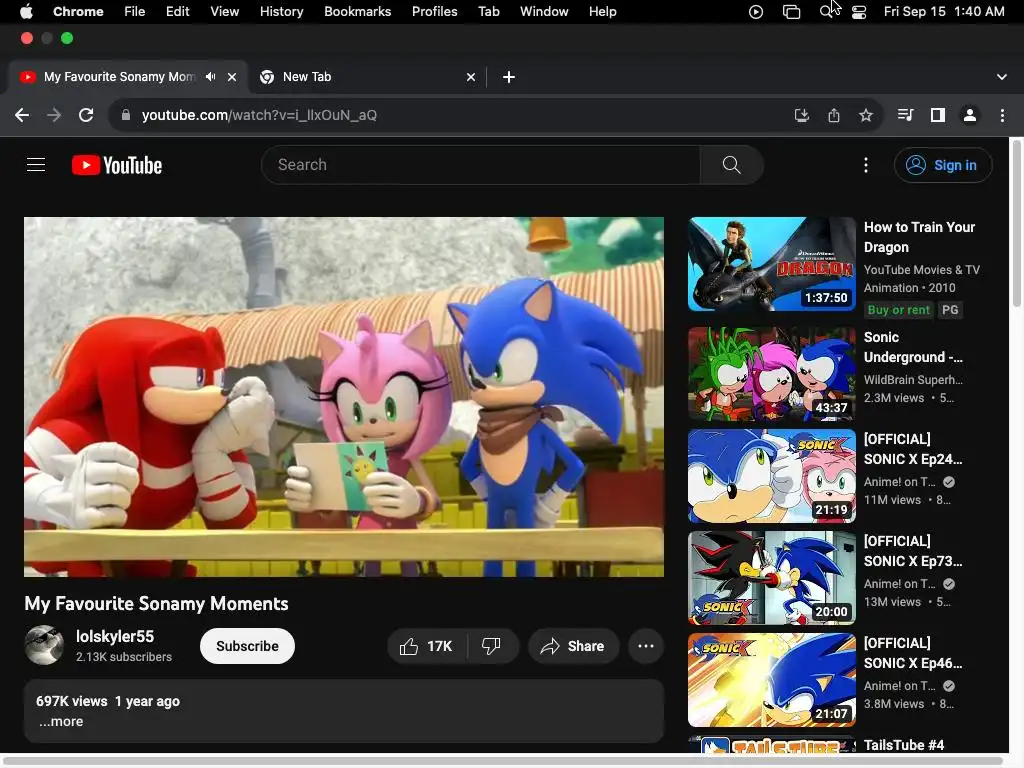Viewport: 1024px width, 768px height.
Task: Reload the YouTube page
Action: [86, 116]
